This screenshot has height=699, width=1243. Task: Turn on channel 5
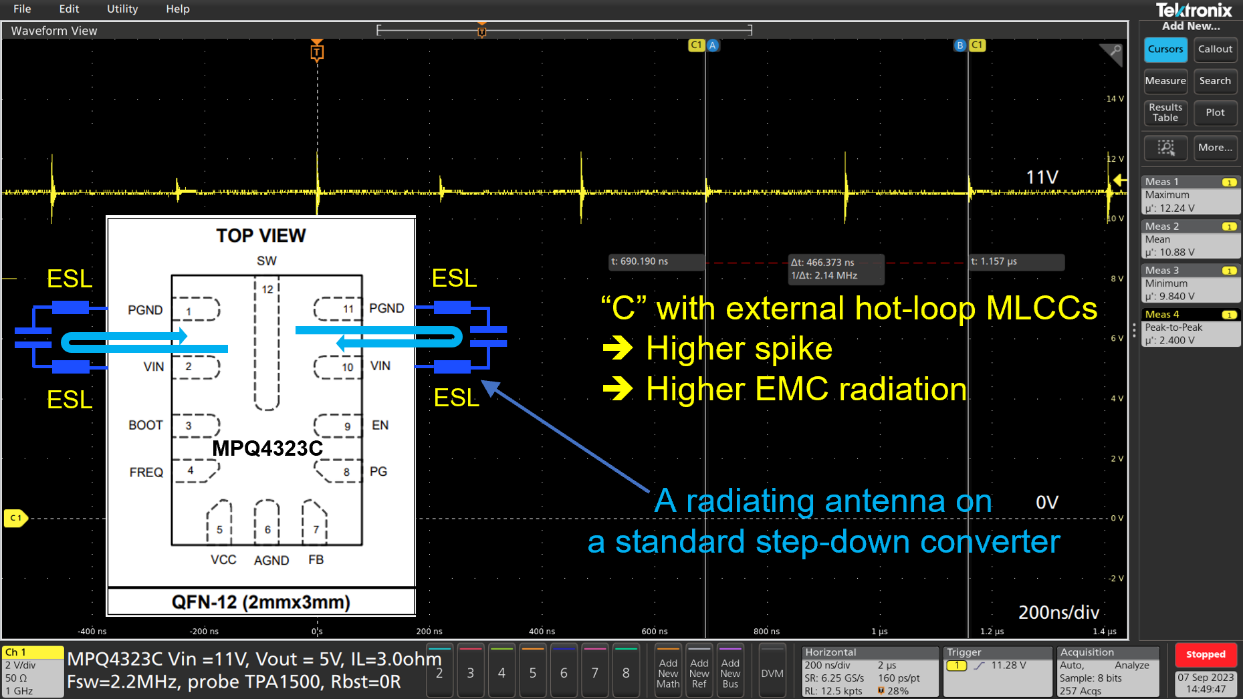pyautogui.click(x=532, y=672)
